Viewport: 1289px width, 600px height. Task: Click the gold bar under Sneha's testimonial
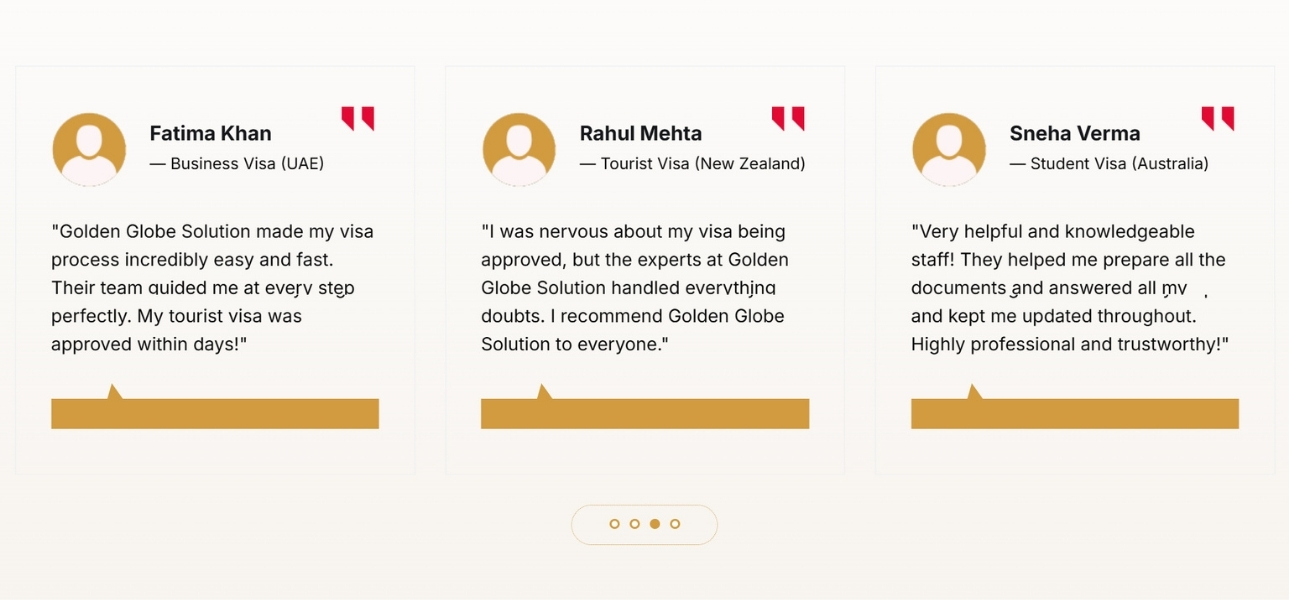pyautogui.click(x=1075, y=413)
